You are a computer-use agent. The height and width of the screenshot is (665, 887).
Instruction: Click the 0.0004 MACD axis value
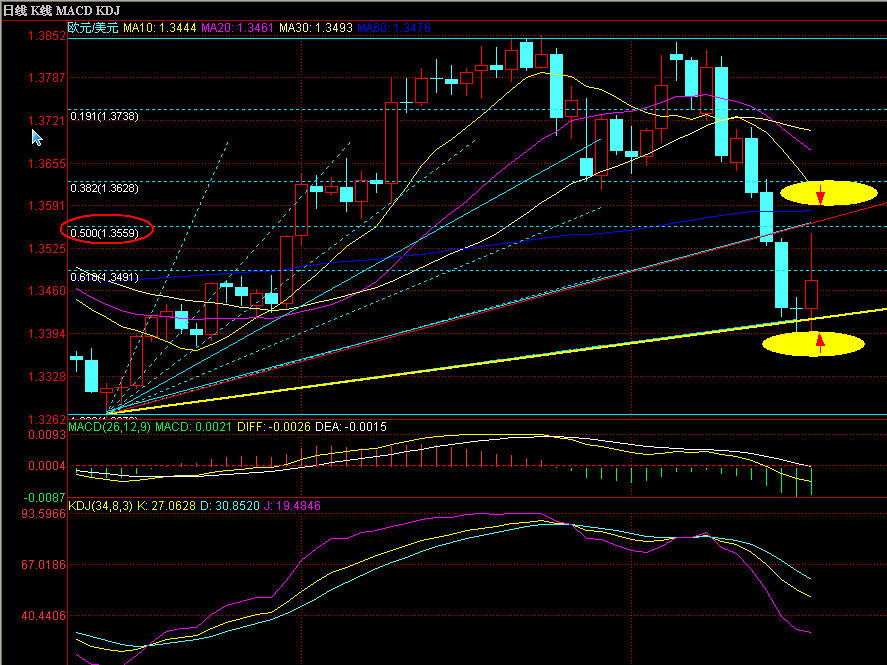(x=47, y=466)
